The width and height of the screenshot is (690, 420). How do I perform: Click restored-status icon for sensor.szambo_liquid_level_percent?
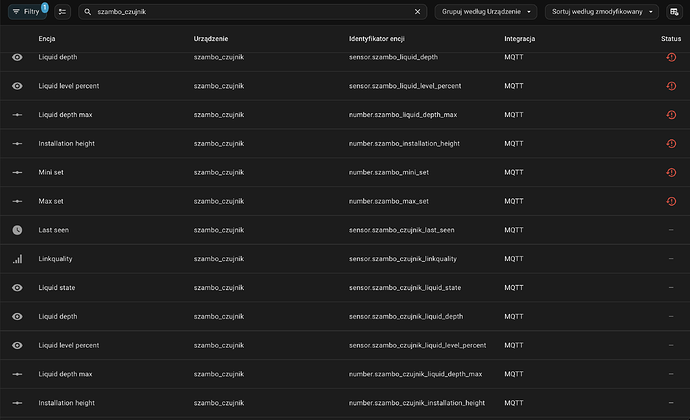pos(671,86)
